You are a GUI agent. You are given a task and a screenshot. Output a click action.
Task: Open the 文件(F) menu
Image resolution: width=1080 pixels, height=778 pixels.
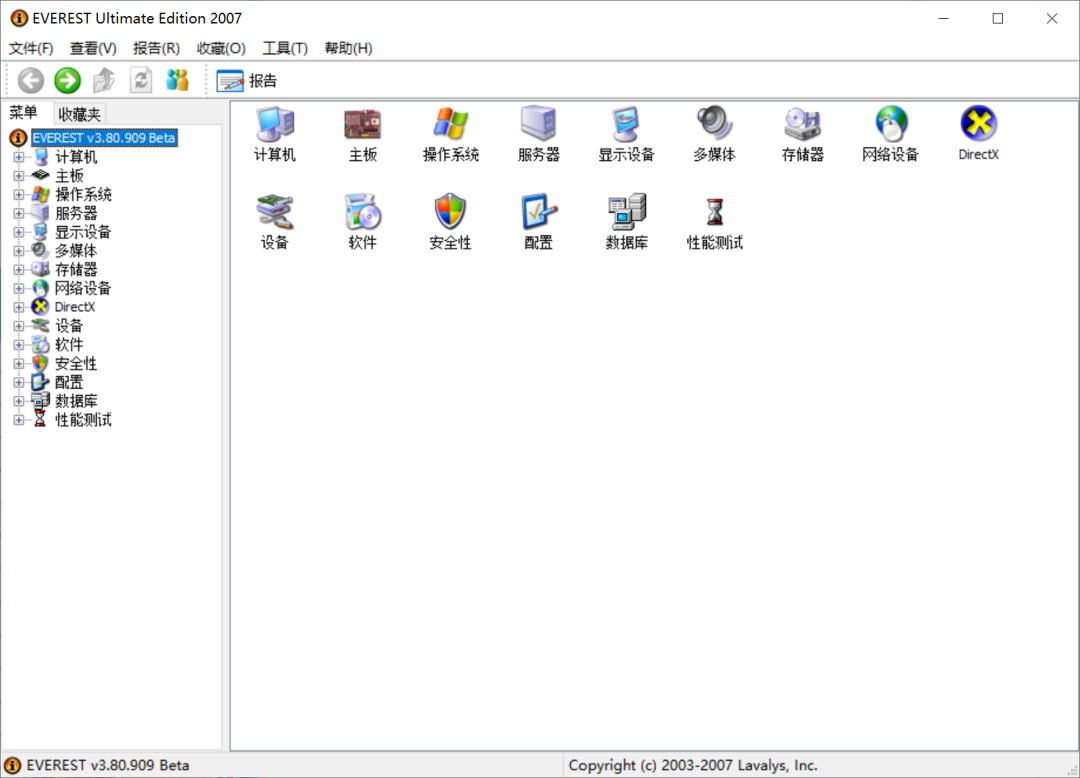pos(31,48)
